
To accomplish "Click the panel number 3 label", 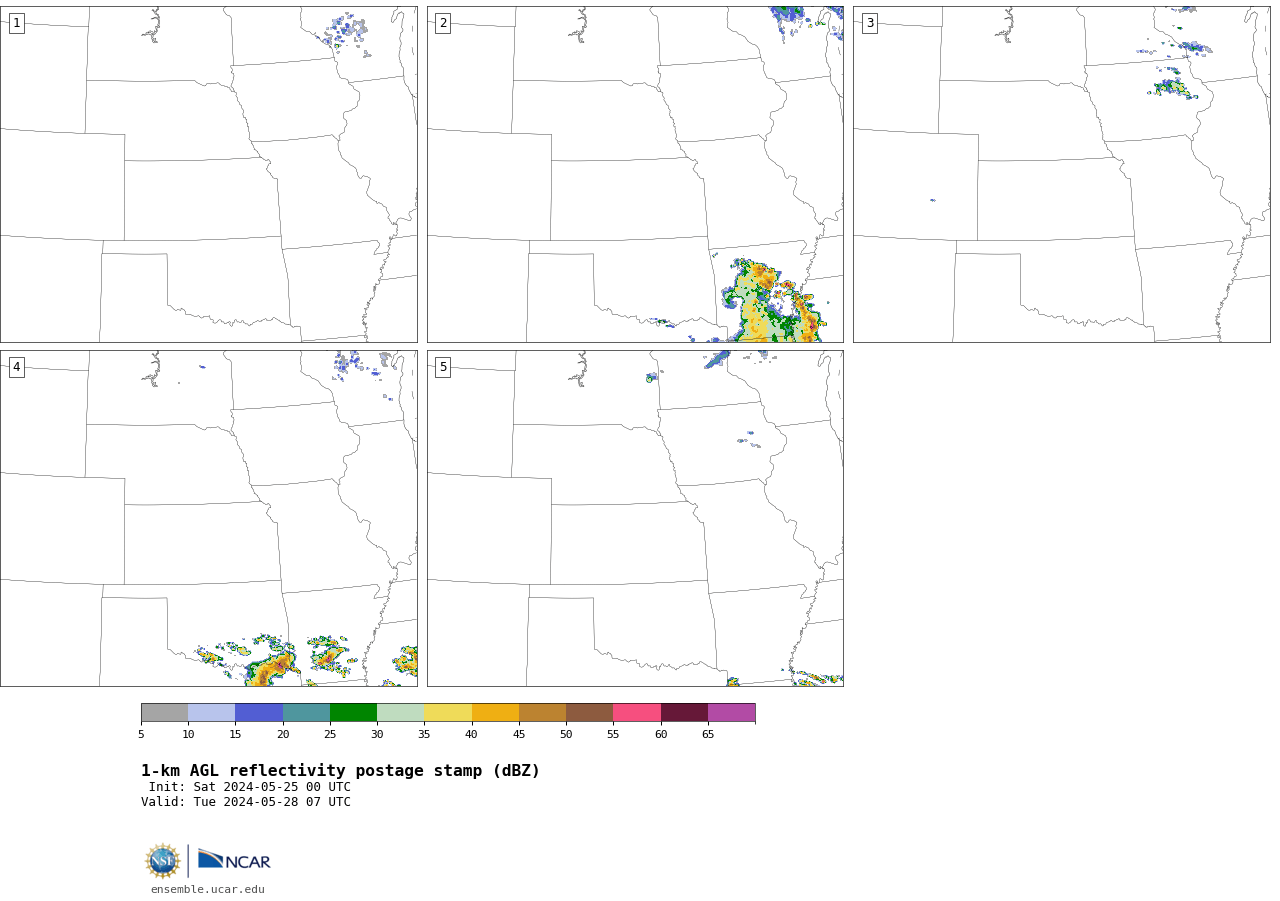I will click(x=869, y=23).
